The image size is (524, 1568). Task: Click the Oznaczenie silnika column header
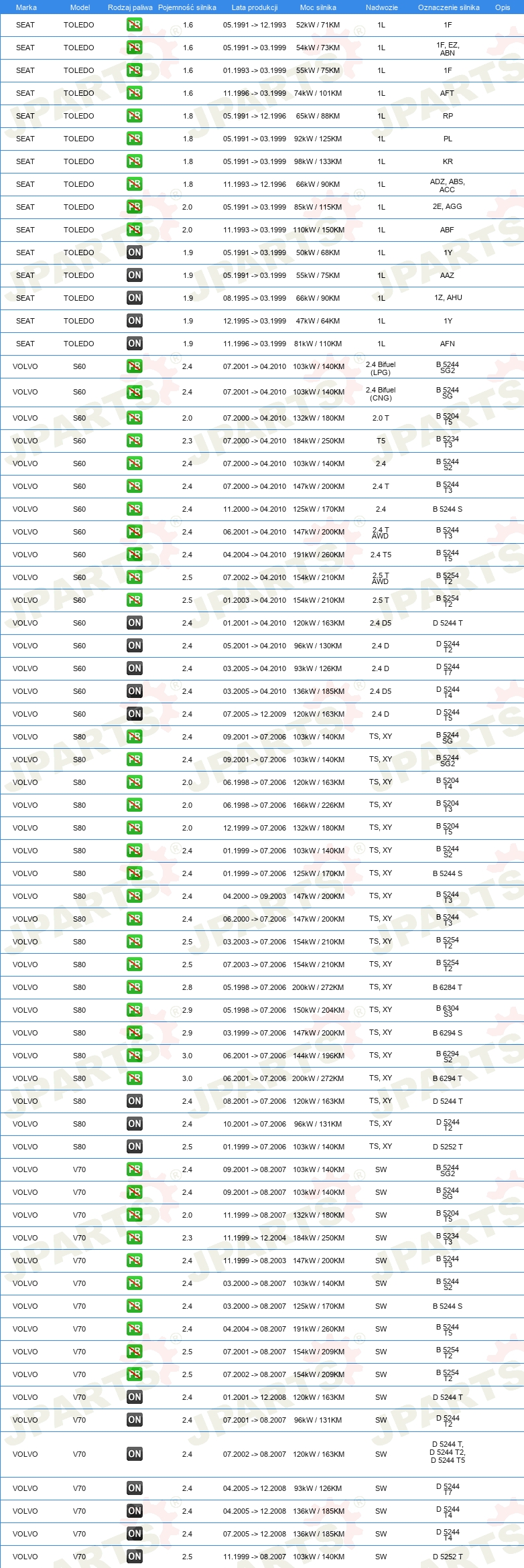(x=448, y=7)
